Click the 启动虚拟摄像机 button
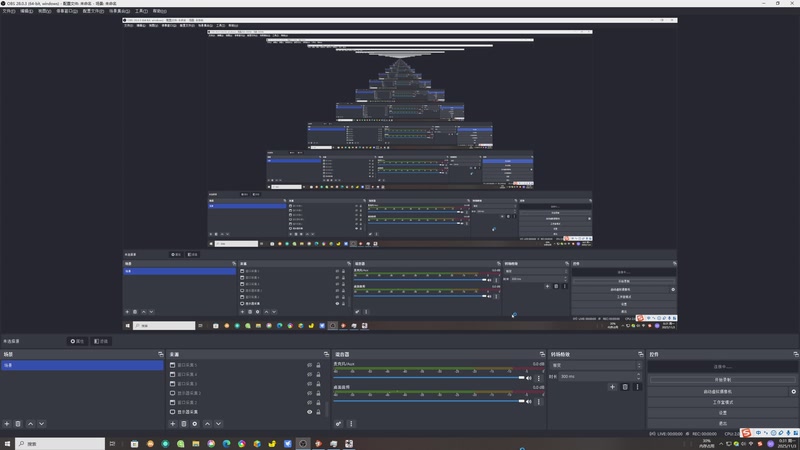This screenshot has width=800, height=450. click(717, 391)
